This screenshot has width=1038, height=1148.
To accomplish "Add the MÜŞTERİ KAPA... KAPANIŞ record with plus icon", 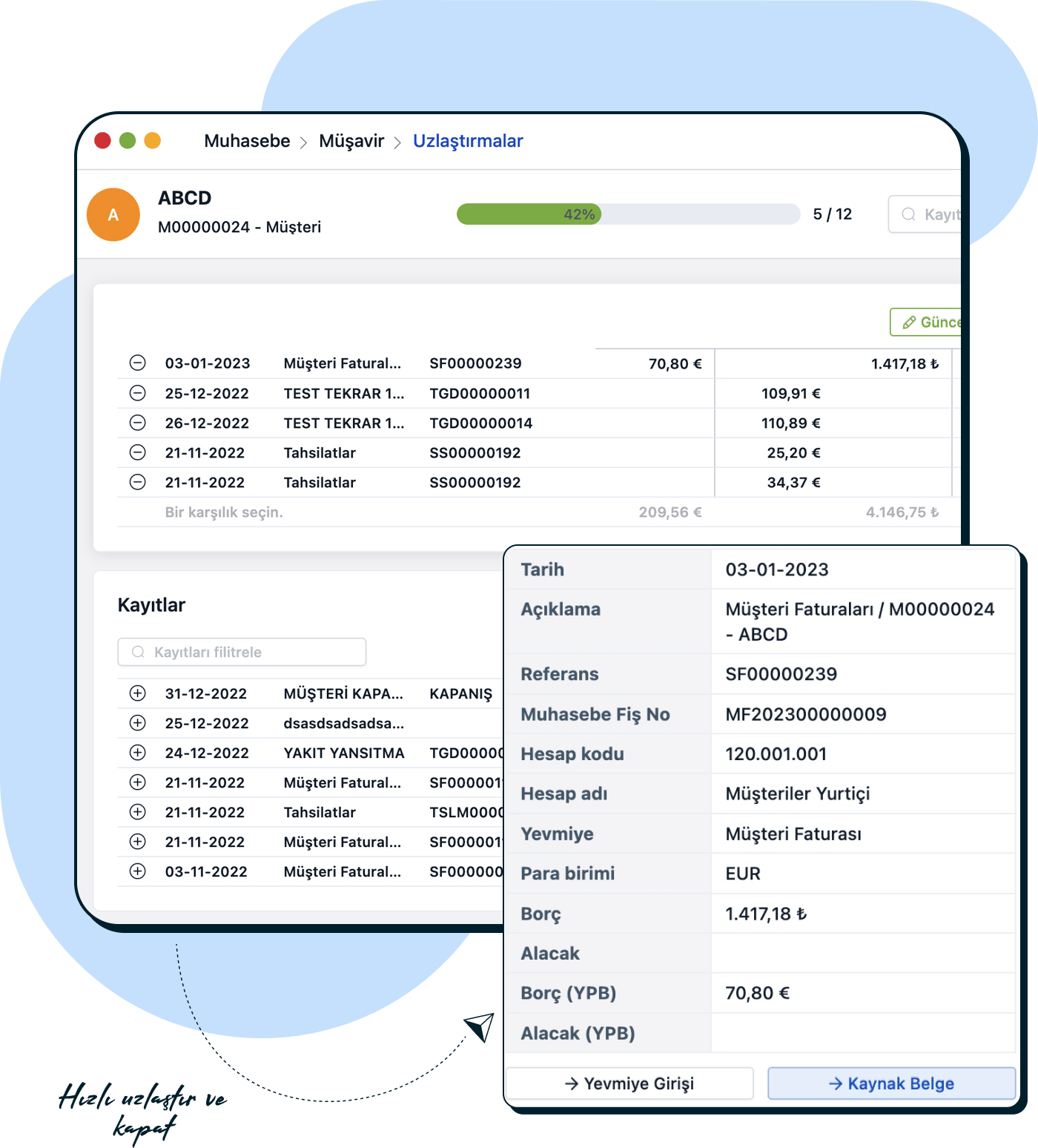I will (x=138, y=693).
